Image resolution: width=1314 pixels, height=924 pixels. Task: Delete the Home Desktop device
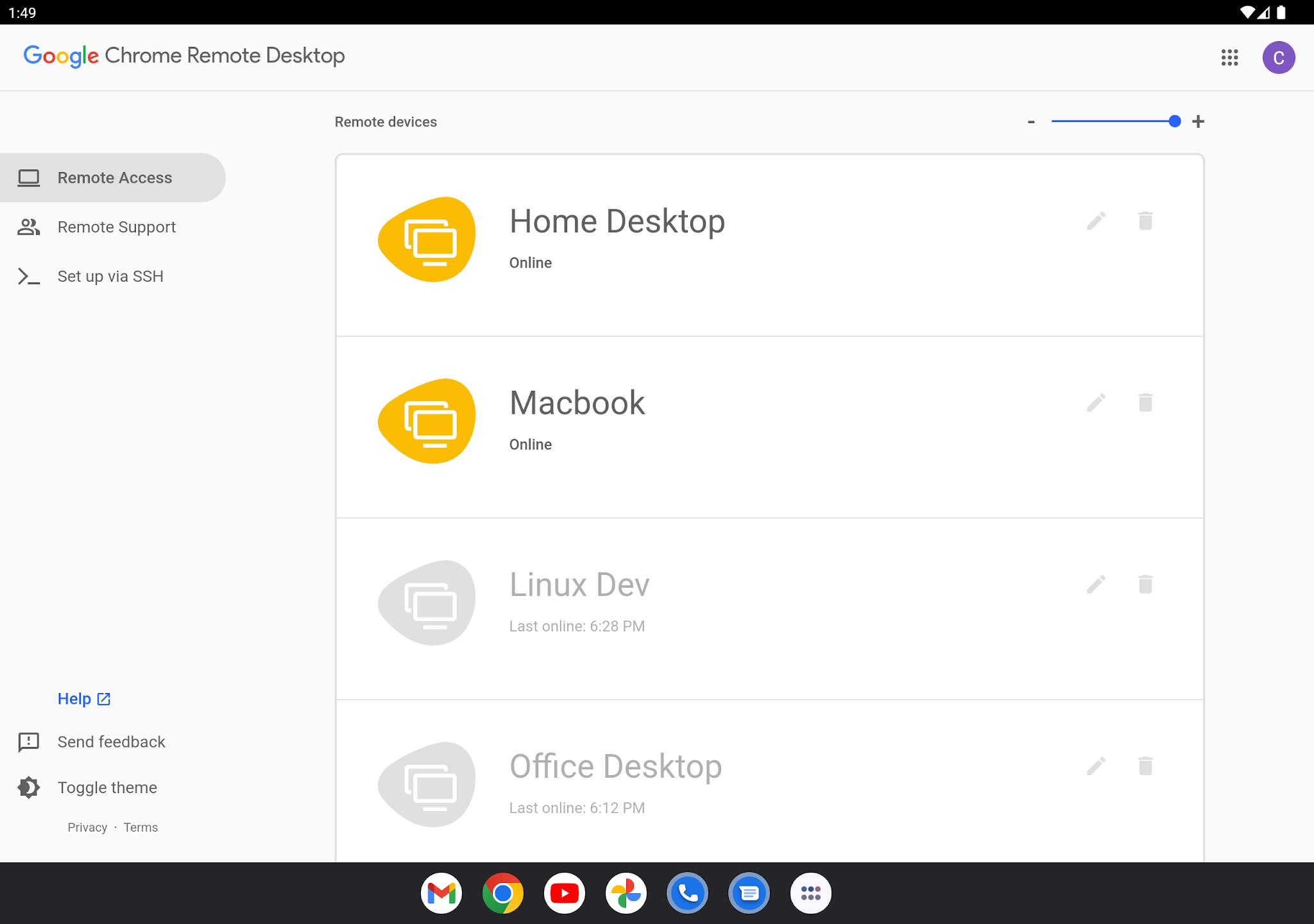click(1145, 221)
